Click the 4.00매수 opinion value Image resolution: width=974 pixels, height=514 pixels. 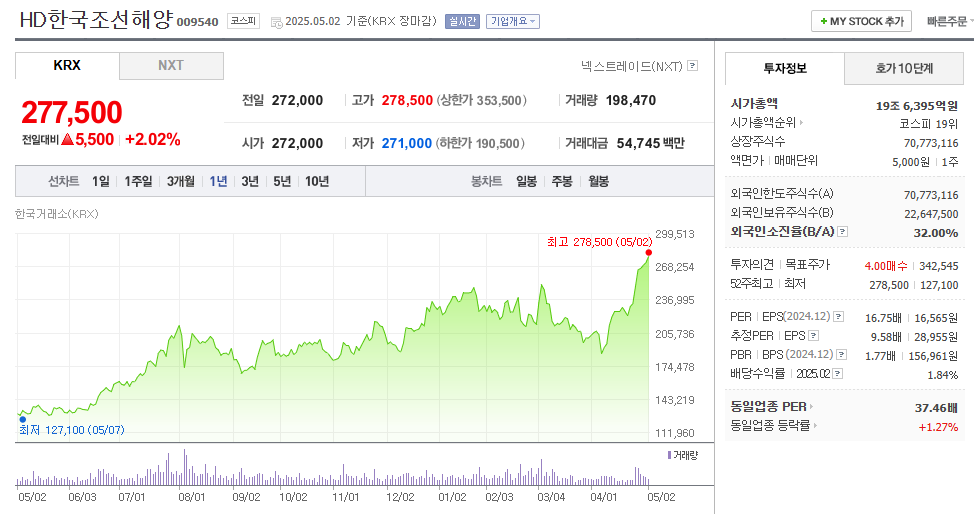point(886,266)
